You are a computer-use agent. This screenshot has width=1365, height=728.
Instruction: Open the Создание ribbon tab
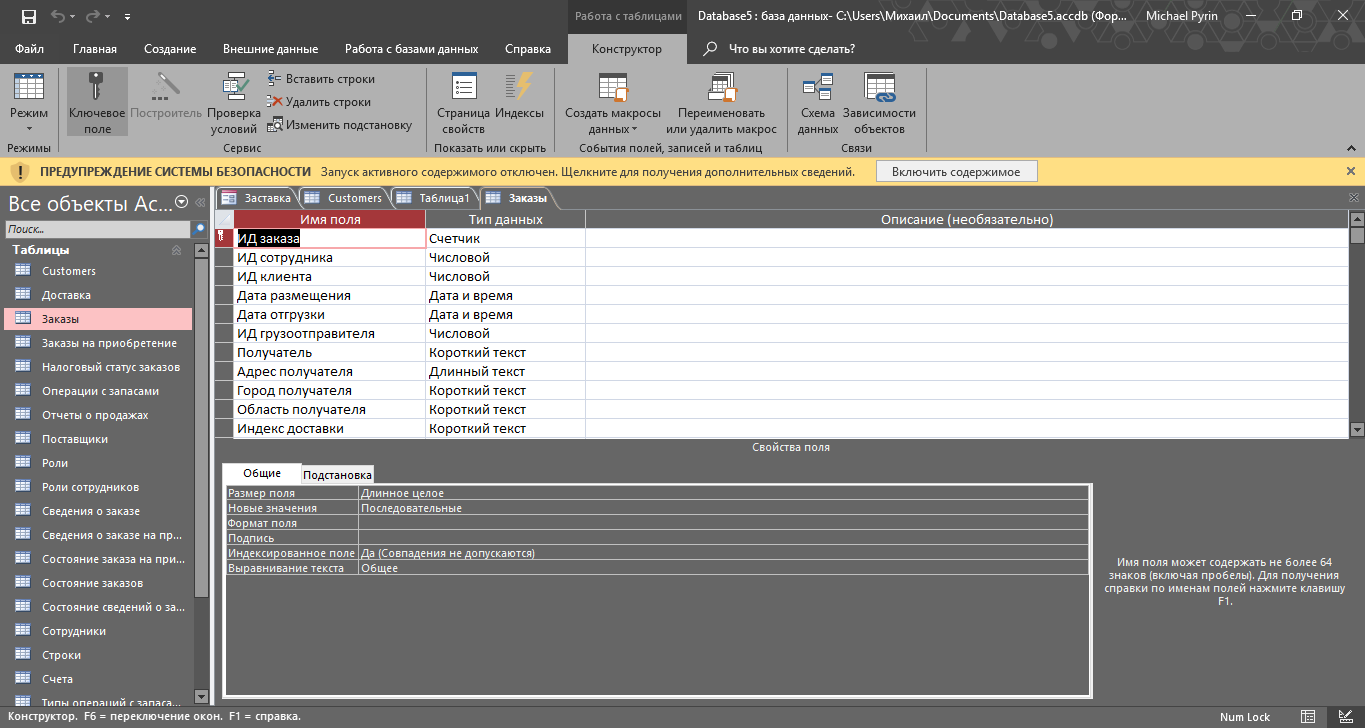pos(170,49)
